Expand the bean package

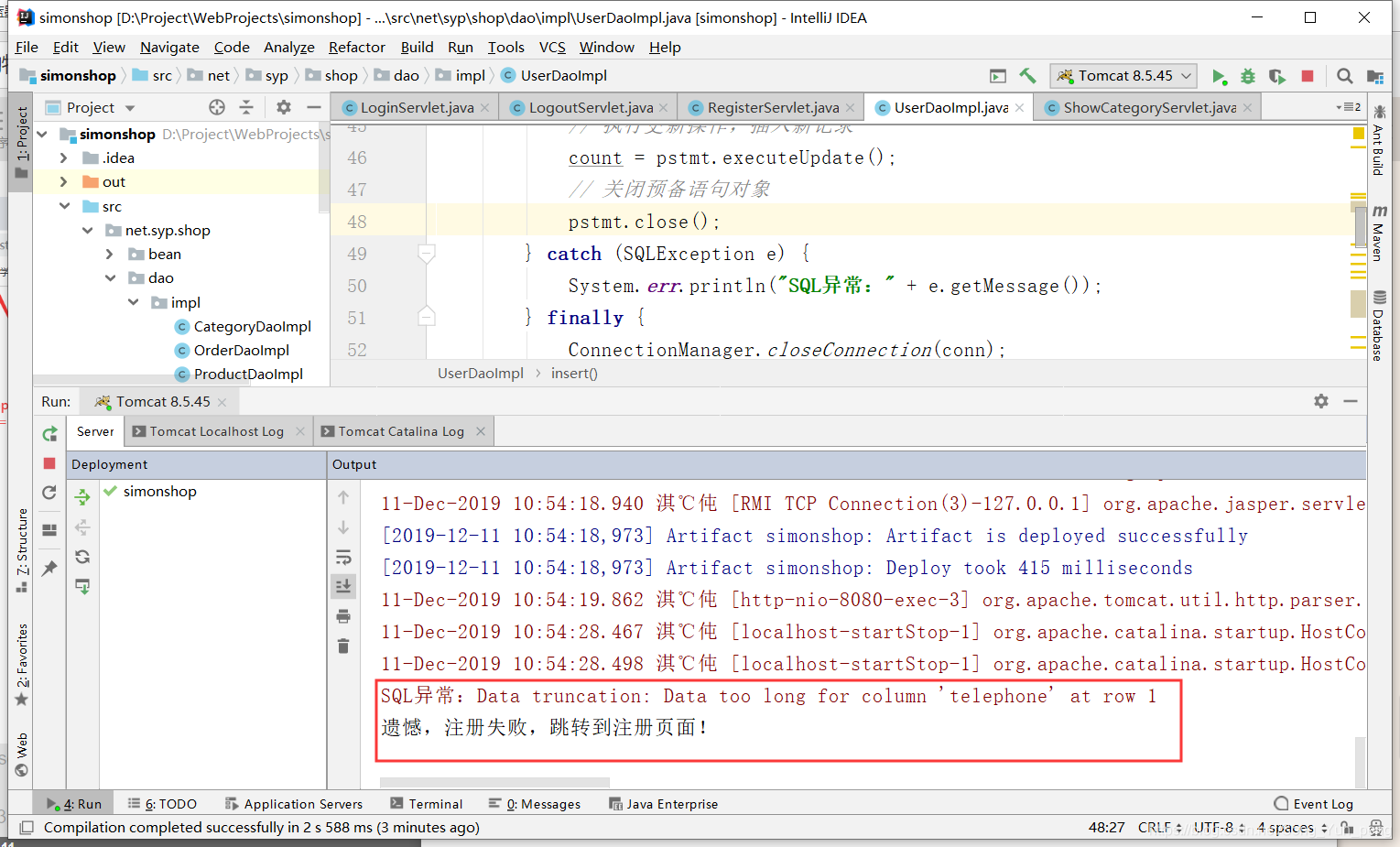[x=110, y=254]
